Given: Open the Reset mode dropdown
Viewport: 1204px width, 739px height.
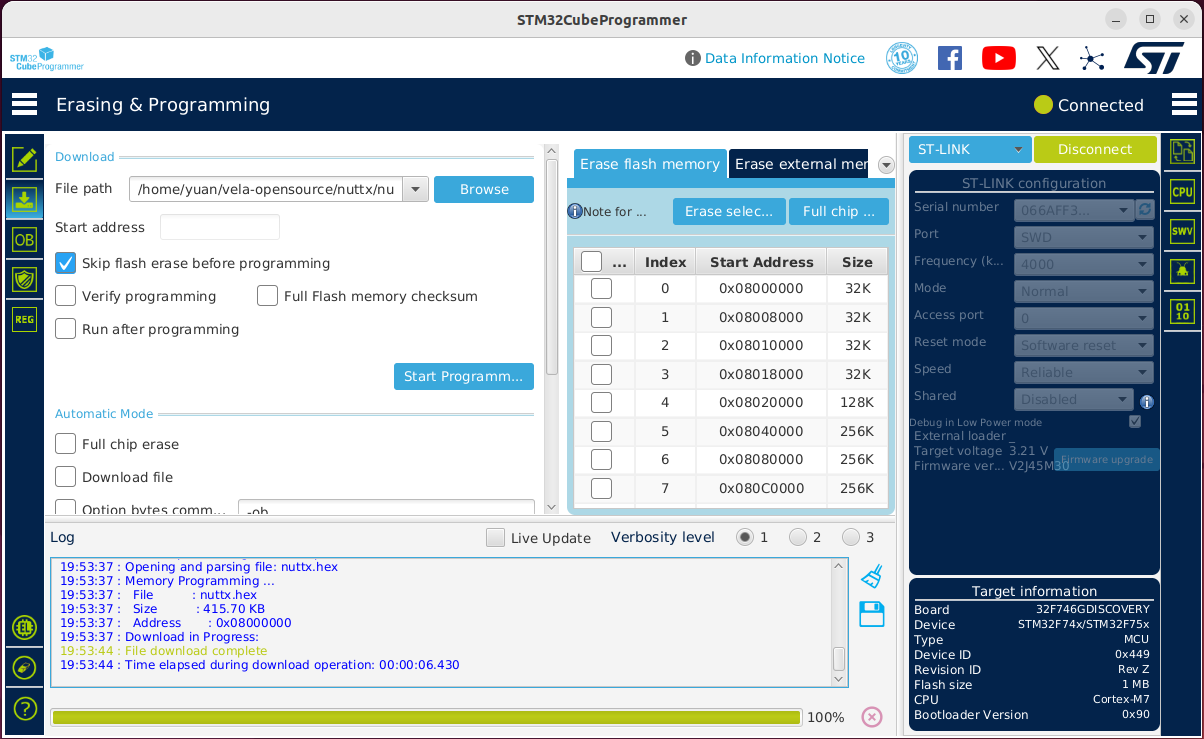Looking at the screenshot, I should pos(1084,345).
